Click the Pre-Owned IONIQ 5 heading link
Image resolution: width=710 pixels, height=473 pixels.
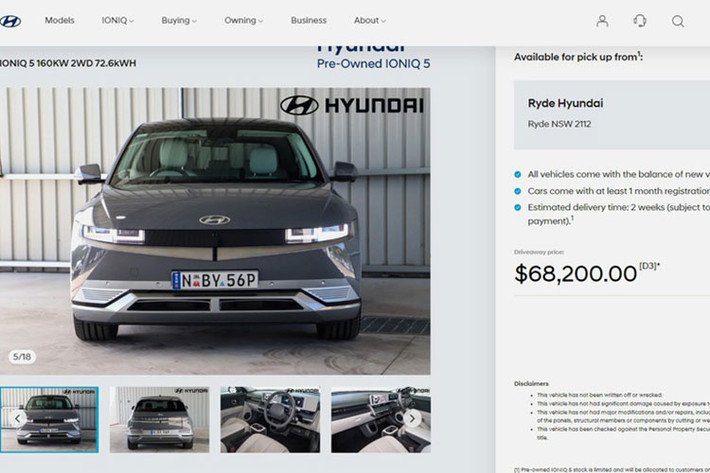[374, 64]
